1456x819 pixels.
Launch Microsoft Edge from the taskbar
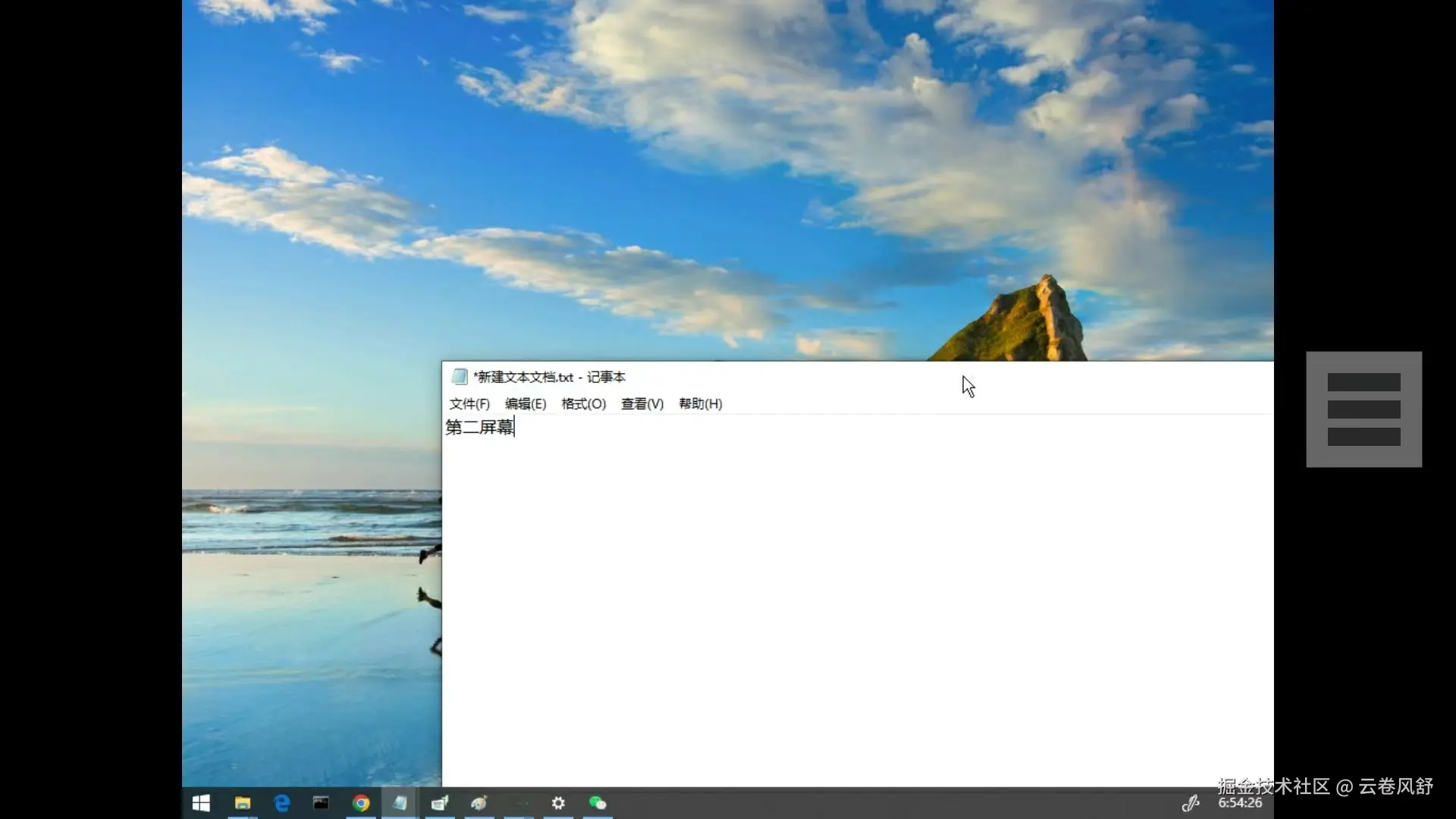(x=281, y=803)
